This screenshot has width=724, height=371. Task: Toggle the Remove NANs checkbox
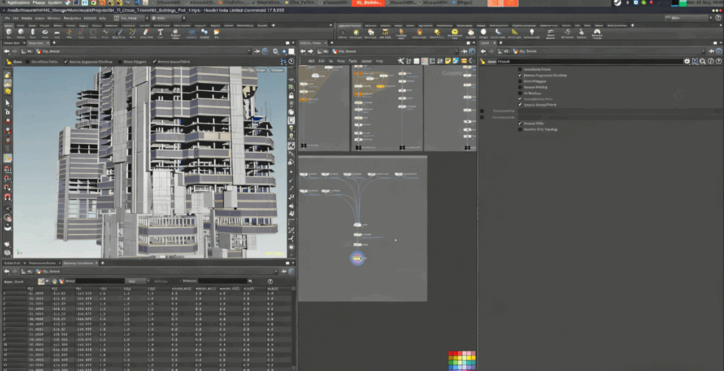[520, 123]
